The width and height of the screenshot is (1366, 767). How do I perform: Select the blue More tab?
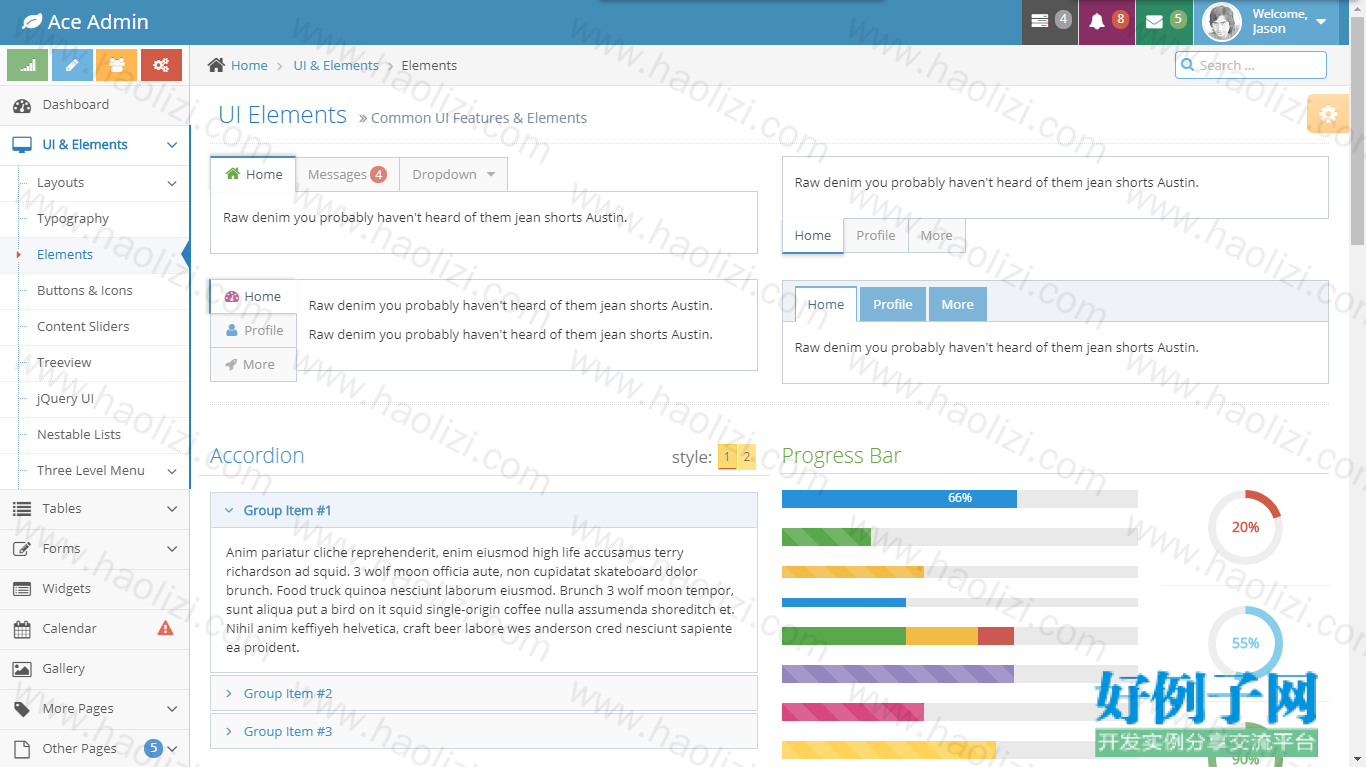[x=957, y=304]
